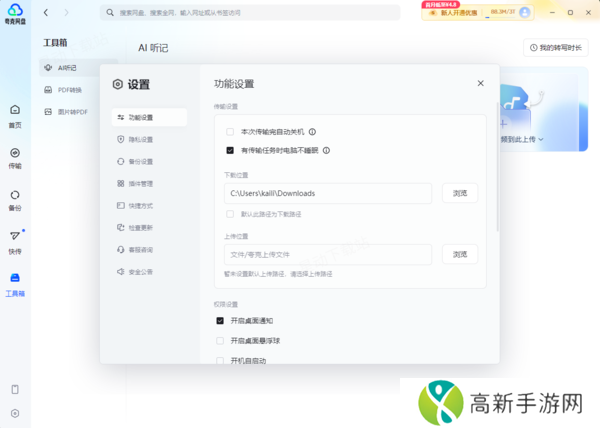Check 默认此路径为下载路径

tap(230, 214)
